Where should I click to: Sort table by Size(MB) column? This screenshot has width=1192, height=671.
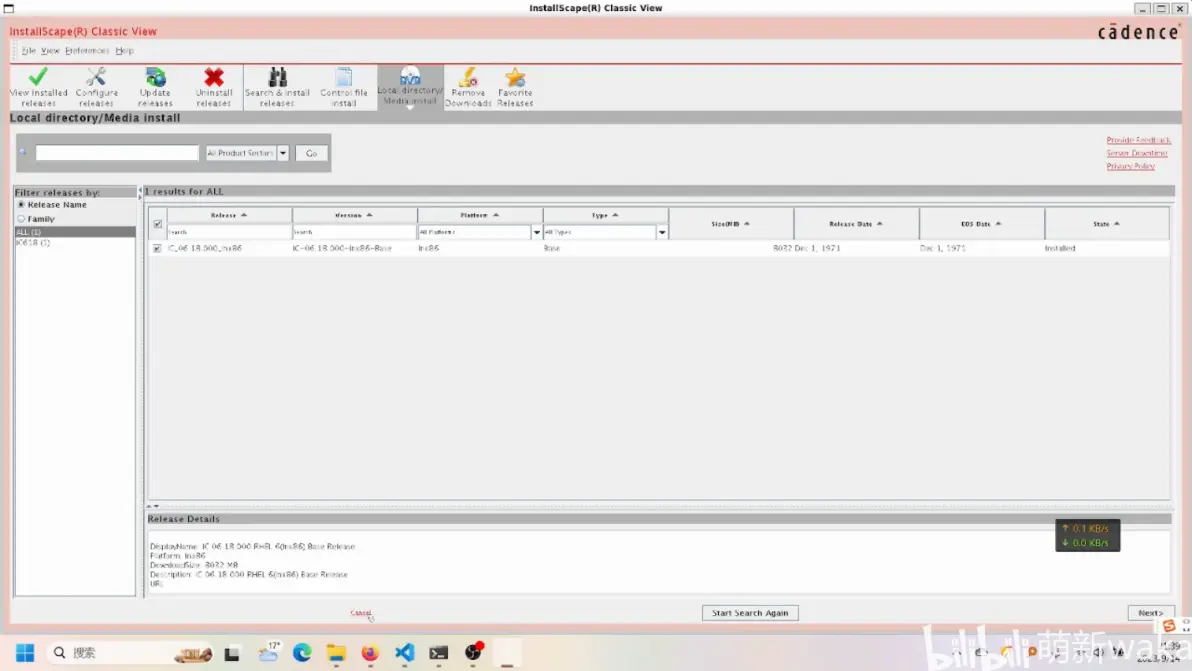click(x=731, y=224)
